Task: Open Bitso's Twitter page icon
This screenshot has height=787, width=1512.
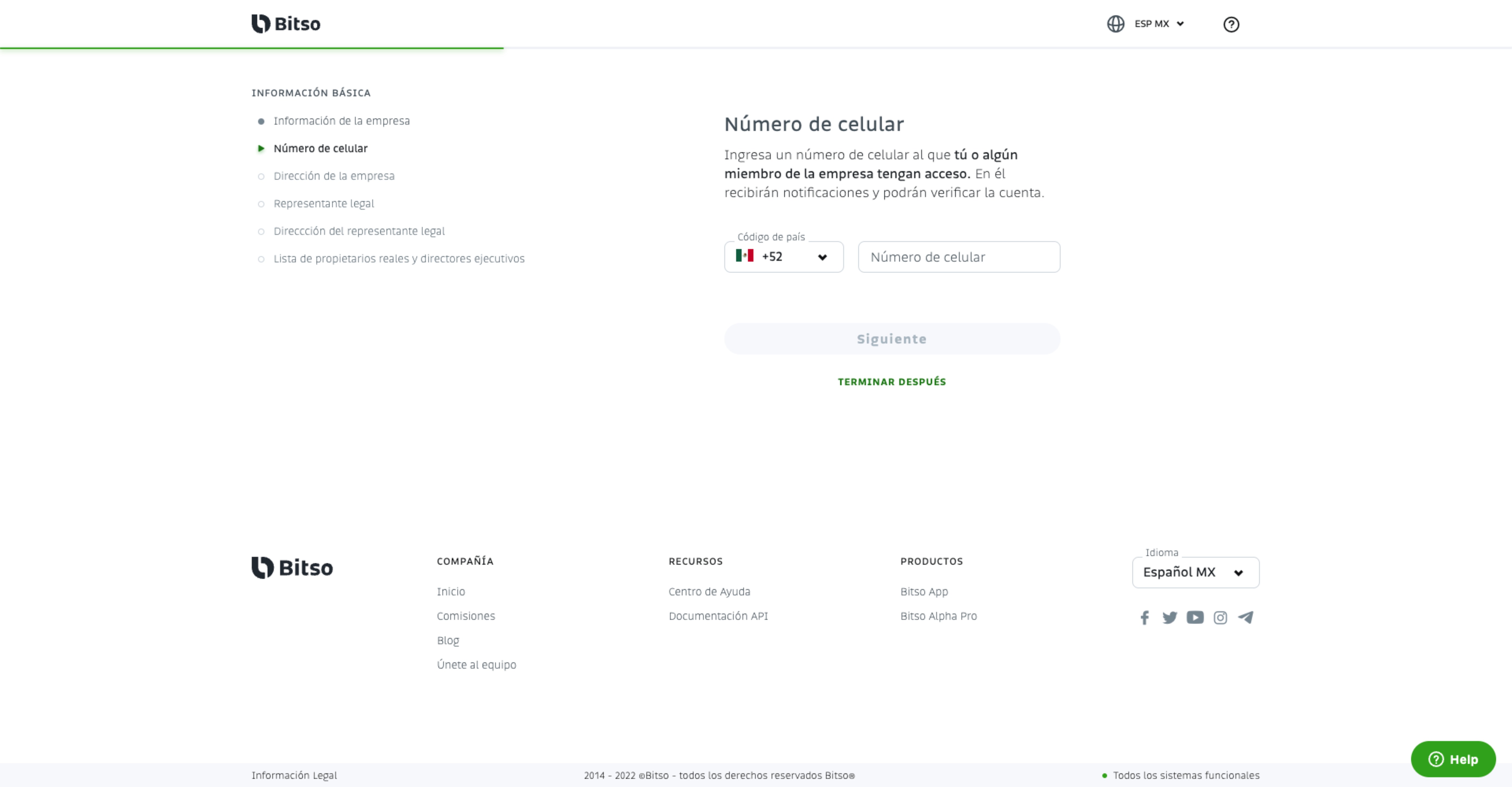Action: [x=1169, y=617]
